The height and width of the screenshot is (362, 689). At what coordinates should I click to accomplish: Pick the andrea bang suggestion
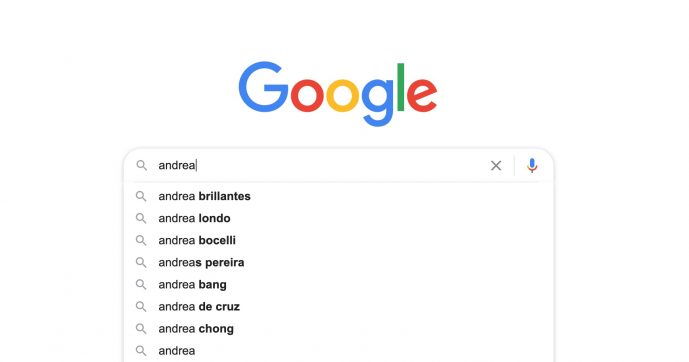[x=338, y=284]
